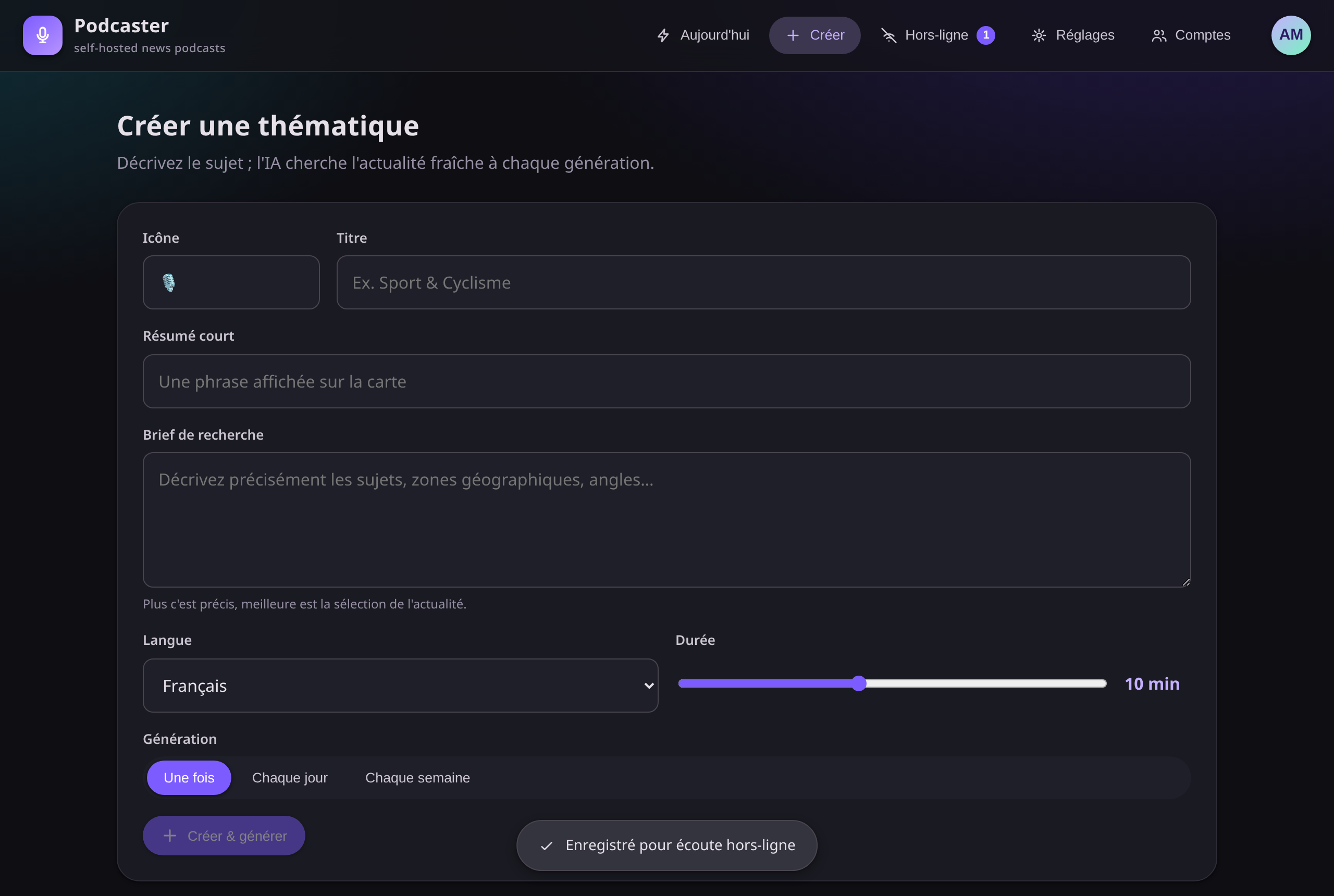Click the AM user avatar
This screenshot has width=1334, height=896.
(1291, 35)
